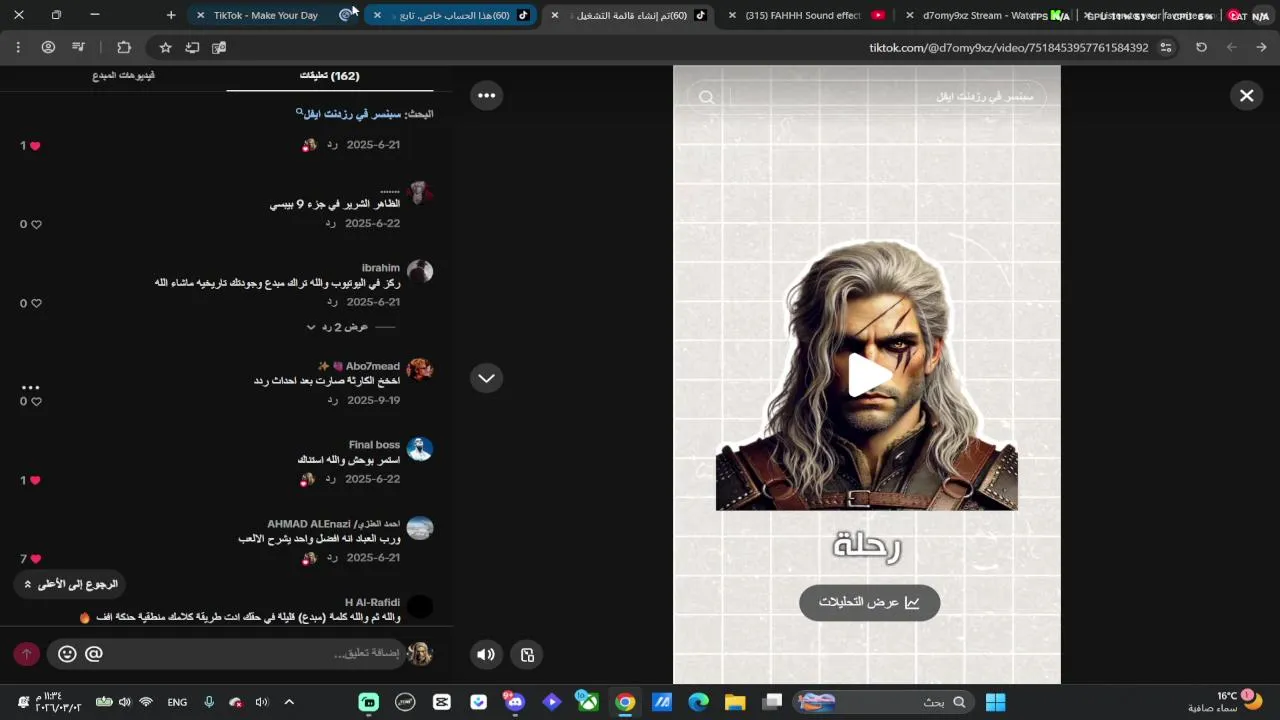Open AHMAD ALEnazi's profile avatar
The width and height of the screenshot is (1280, 720).
(420, 527)
